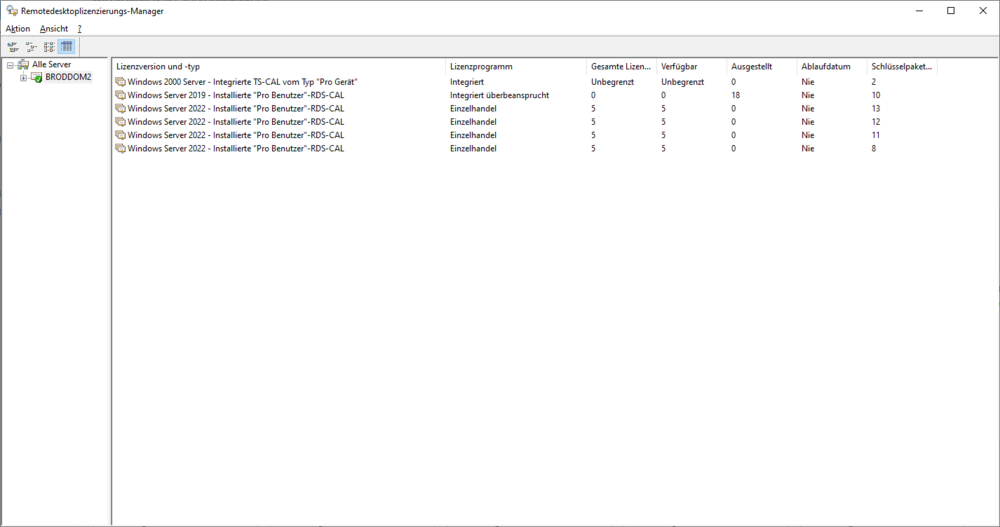The height and width of the screenshot is (527, 1000).
Task: Click the large icons view toolbar button
Action: [13, 47]
